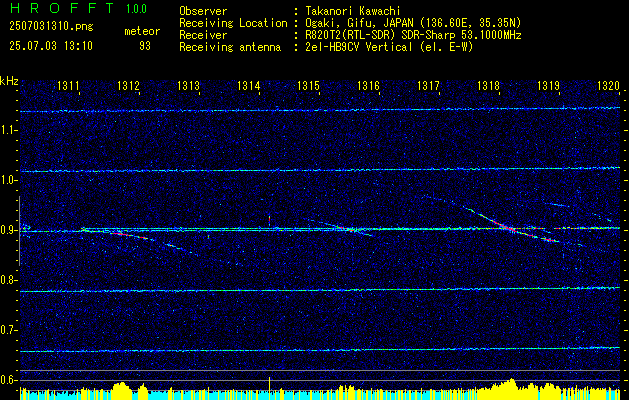Click the Receiver label
Image resolution: width=629 pixels, height=400 pixels.
click(203, 35)
